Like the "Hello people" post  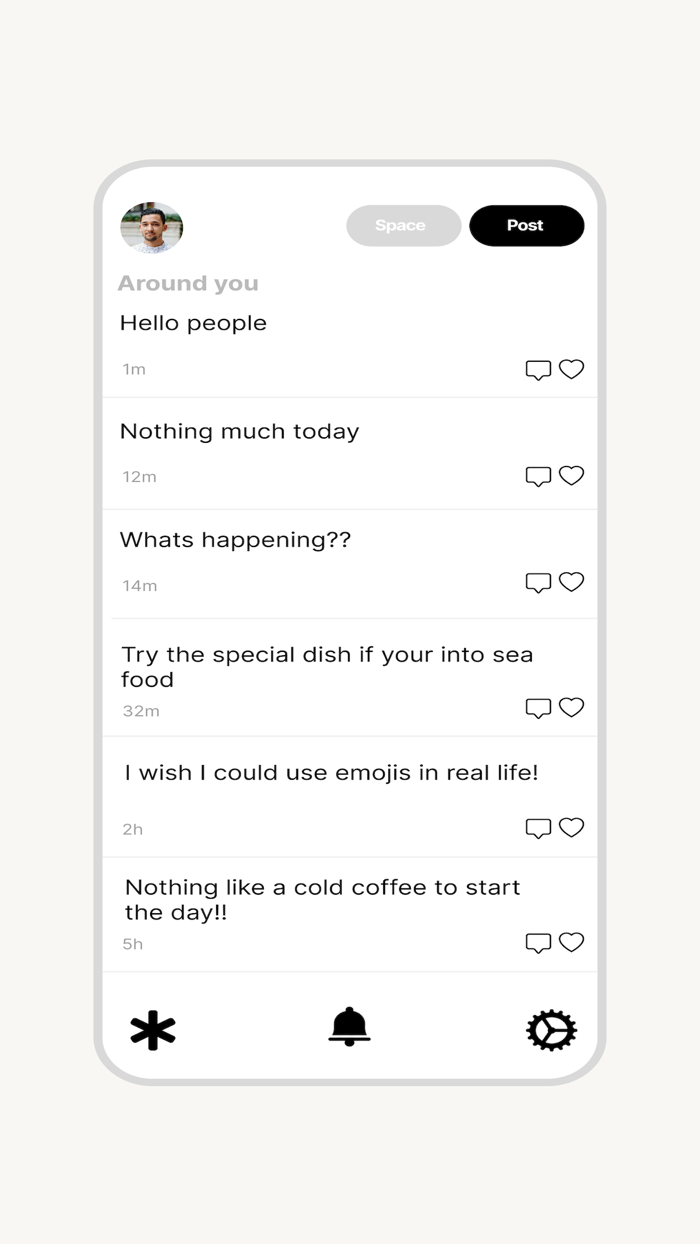point(571,369)
